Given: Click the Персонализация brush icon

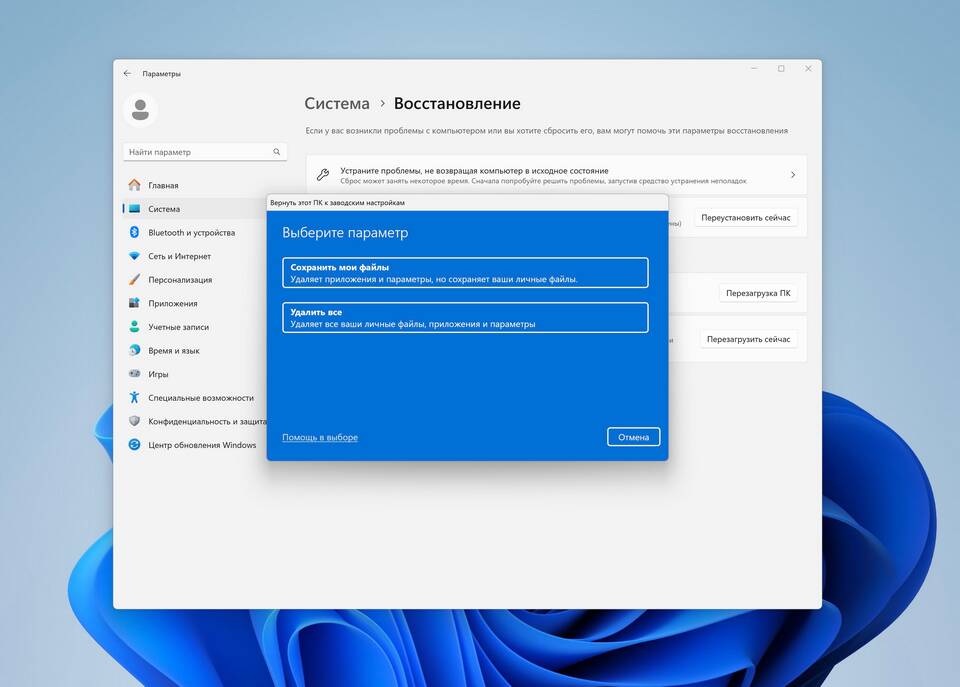Looking at the screenshot, I should click(x=134, y=280).
